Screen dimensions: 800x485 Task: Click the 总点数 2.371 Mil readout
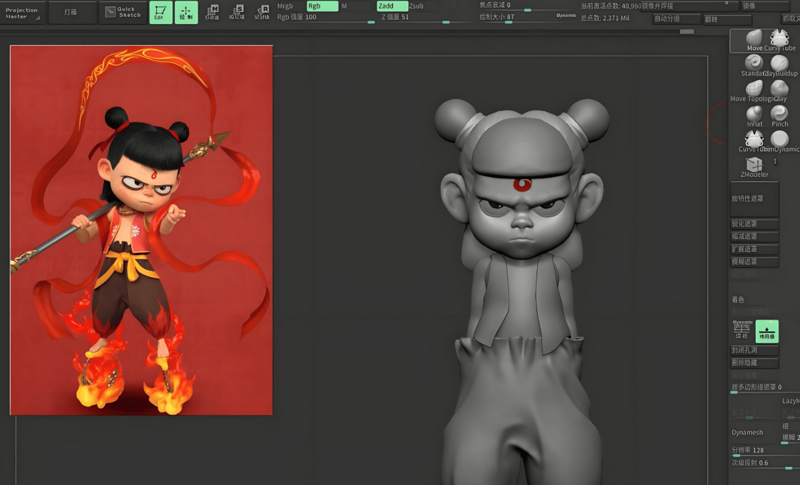[x=606, y=18]
